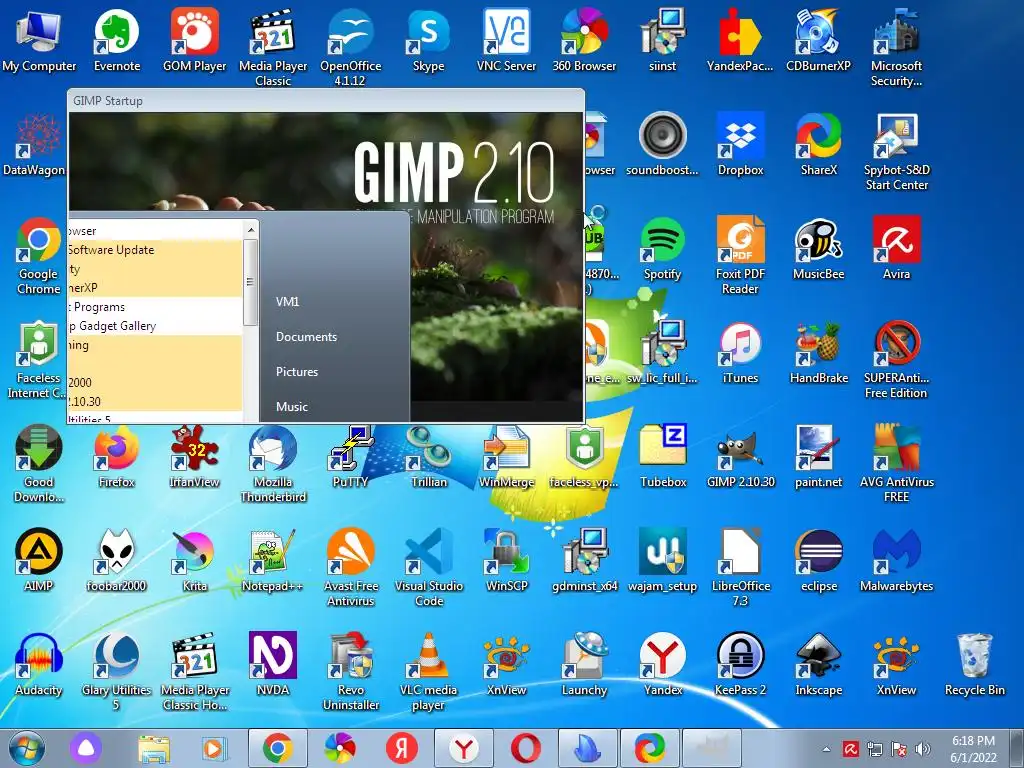
Task: Click the Spybot-S&D Start Center icon
Action: pyautogui.click(x=896, y=152)
